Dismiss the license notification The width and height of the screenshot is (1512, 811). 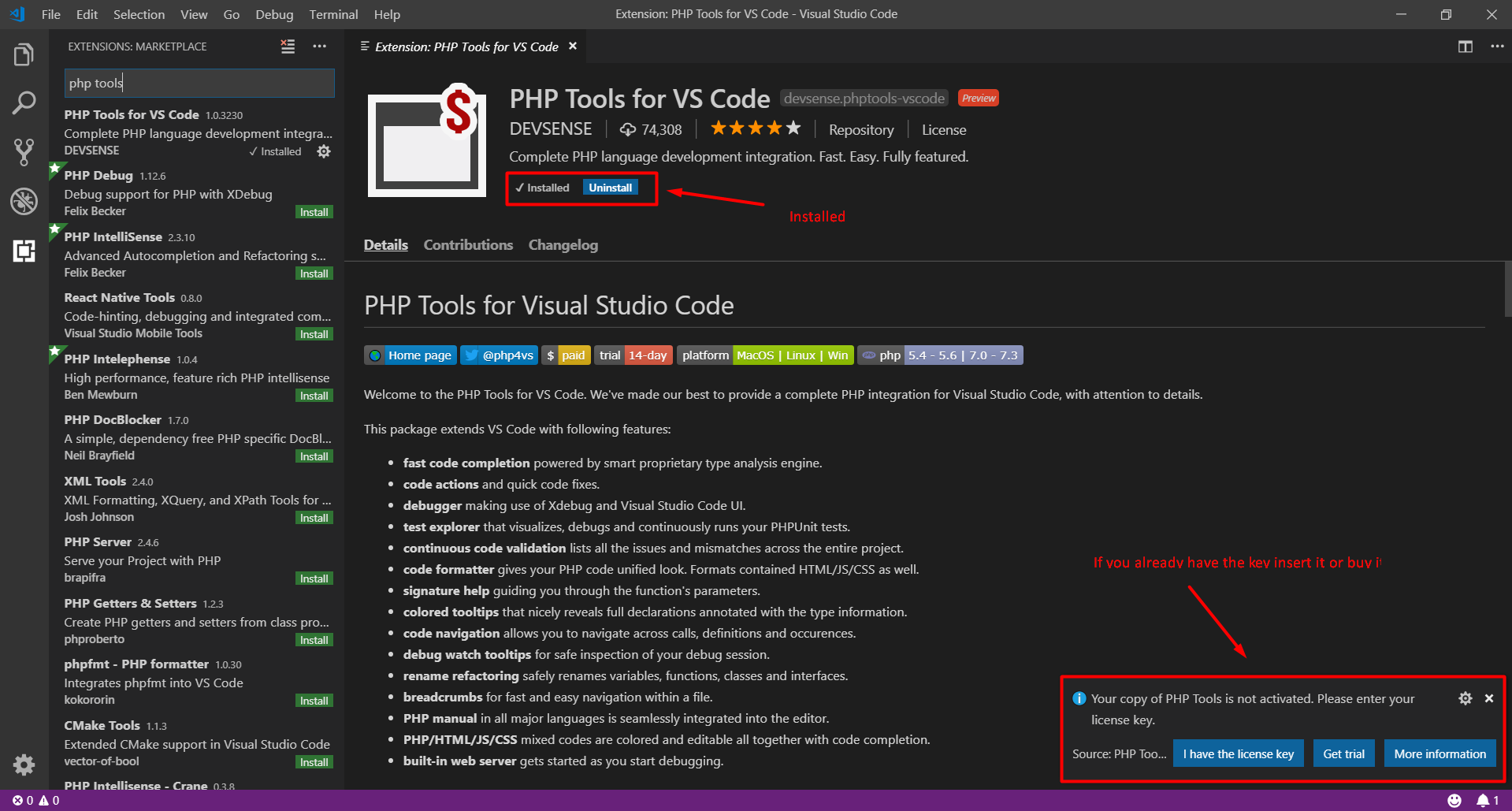point(1489,698)
